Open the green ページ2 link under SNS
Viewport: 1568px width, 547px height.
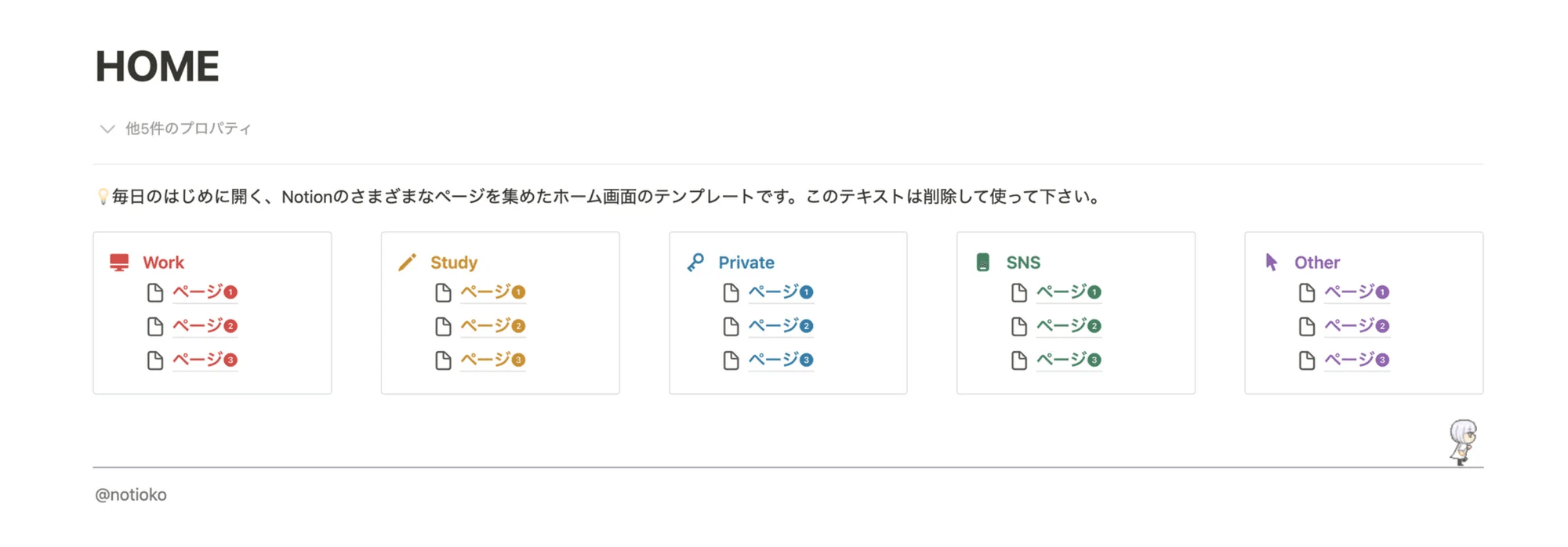tap(1069, 326)
